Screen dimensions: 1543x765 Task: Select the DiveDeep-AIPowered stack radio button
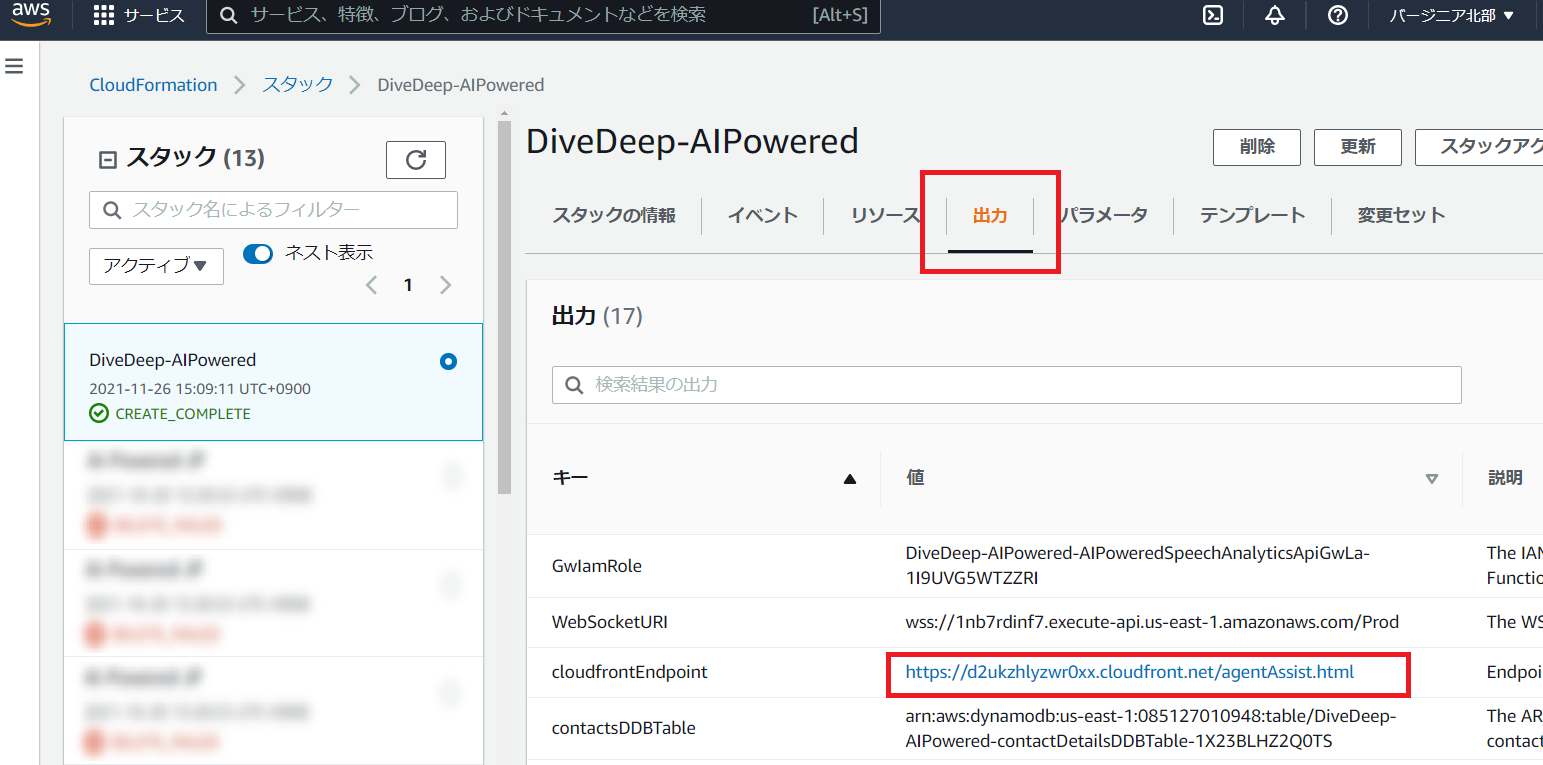(x=448, y=362)
